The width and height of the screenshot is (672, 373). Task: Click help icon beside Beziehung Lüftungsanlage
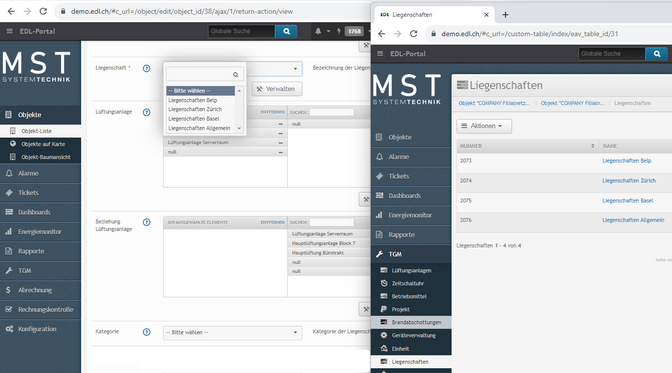(x=147, y=222)
